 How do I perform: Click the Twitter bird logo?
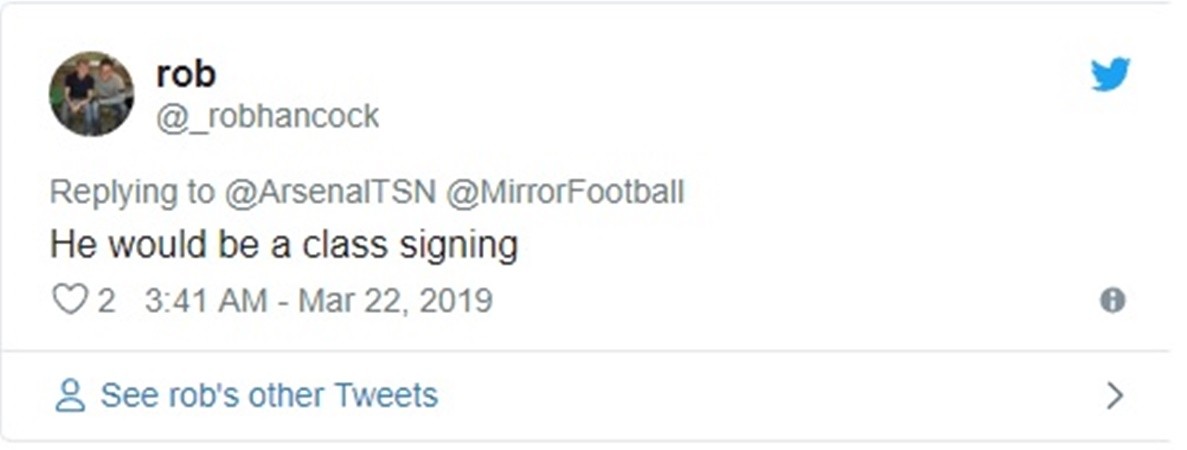click(x=1110, y=75)
